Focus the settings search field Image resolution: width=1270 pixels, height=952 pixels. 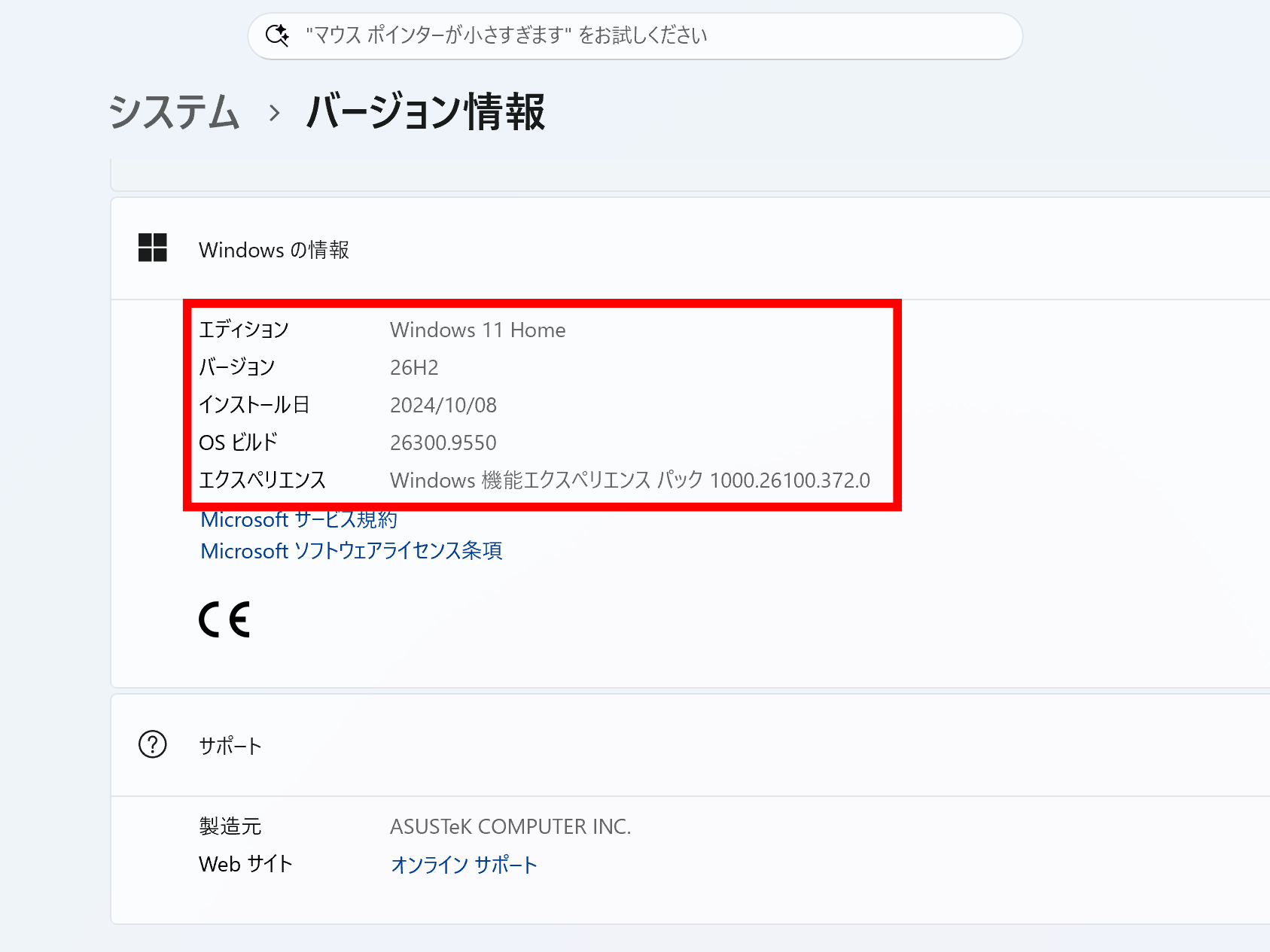[635, 36]
